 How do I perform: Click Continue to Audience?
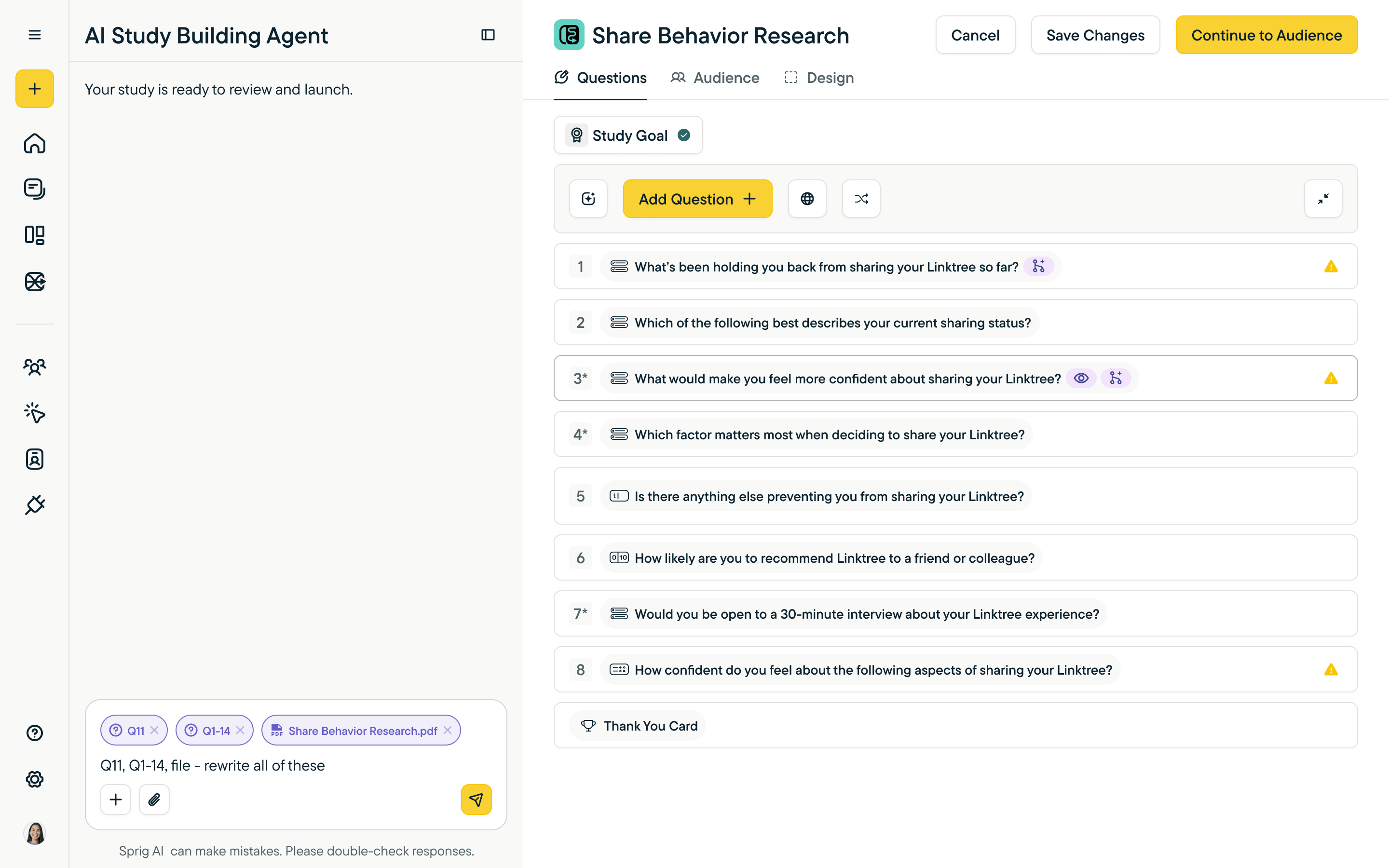click(1266, 35)
